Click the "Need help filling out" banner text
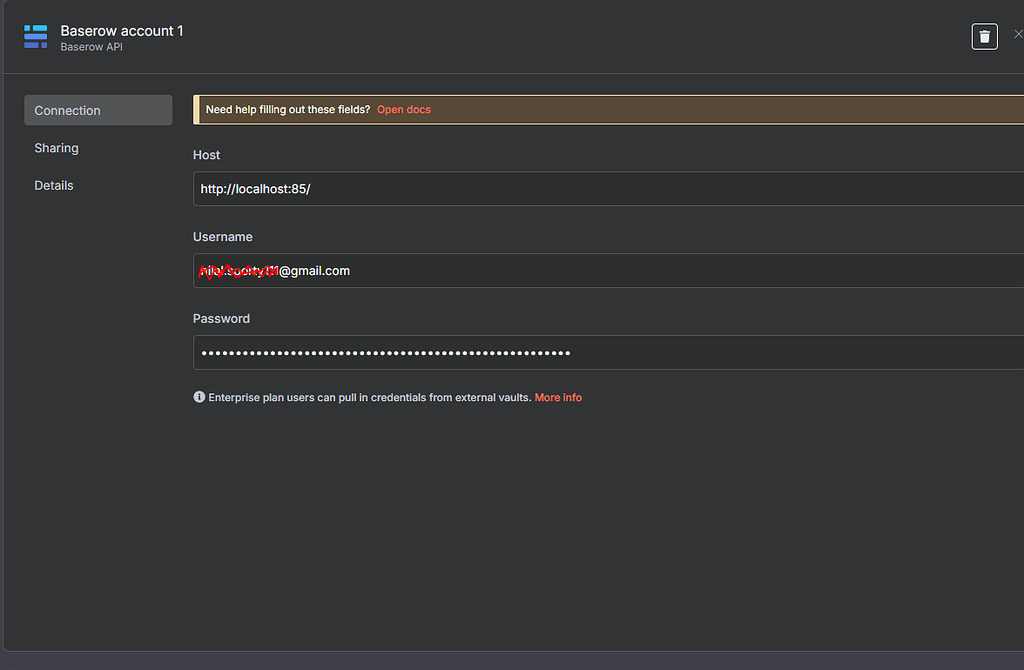Image resolution: width=1024 pixels, height=670 pixels. pyautogui.click(x=288, y=110)
